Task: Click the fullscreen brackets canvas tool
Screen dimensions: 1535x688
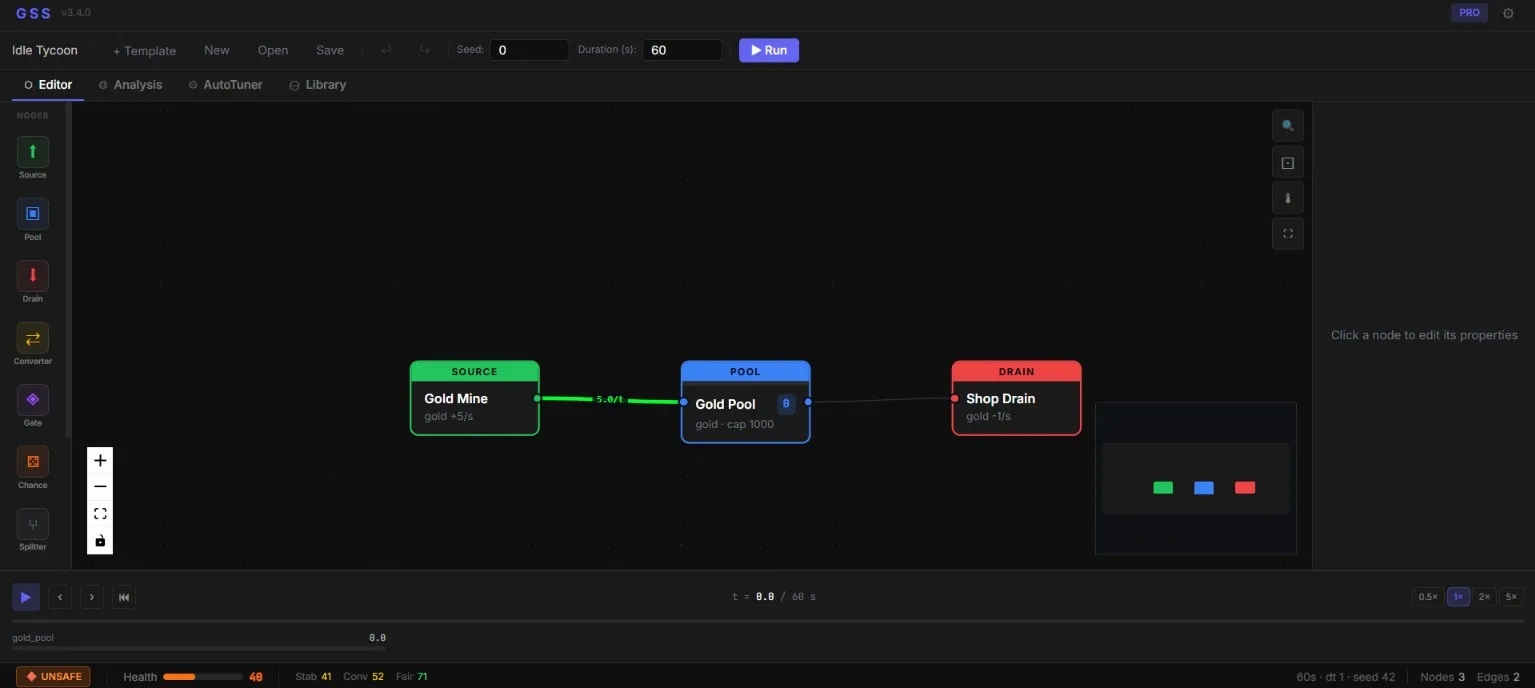Action: pyautogui.click(x=1288, y=234)
